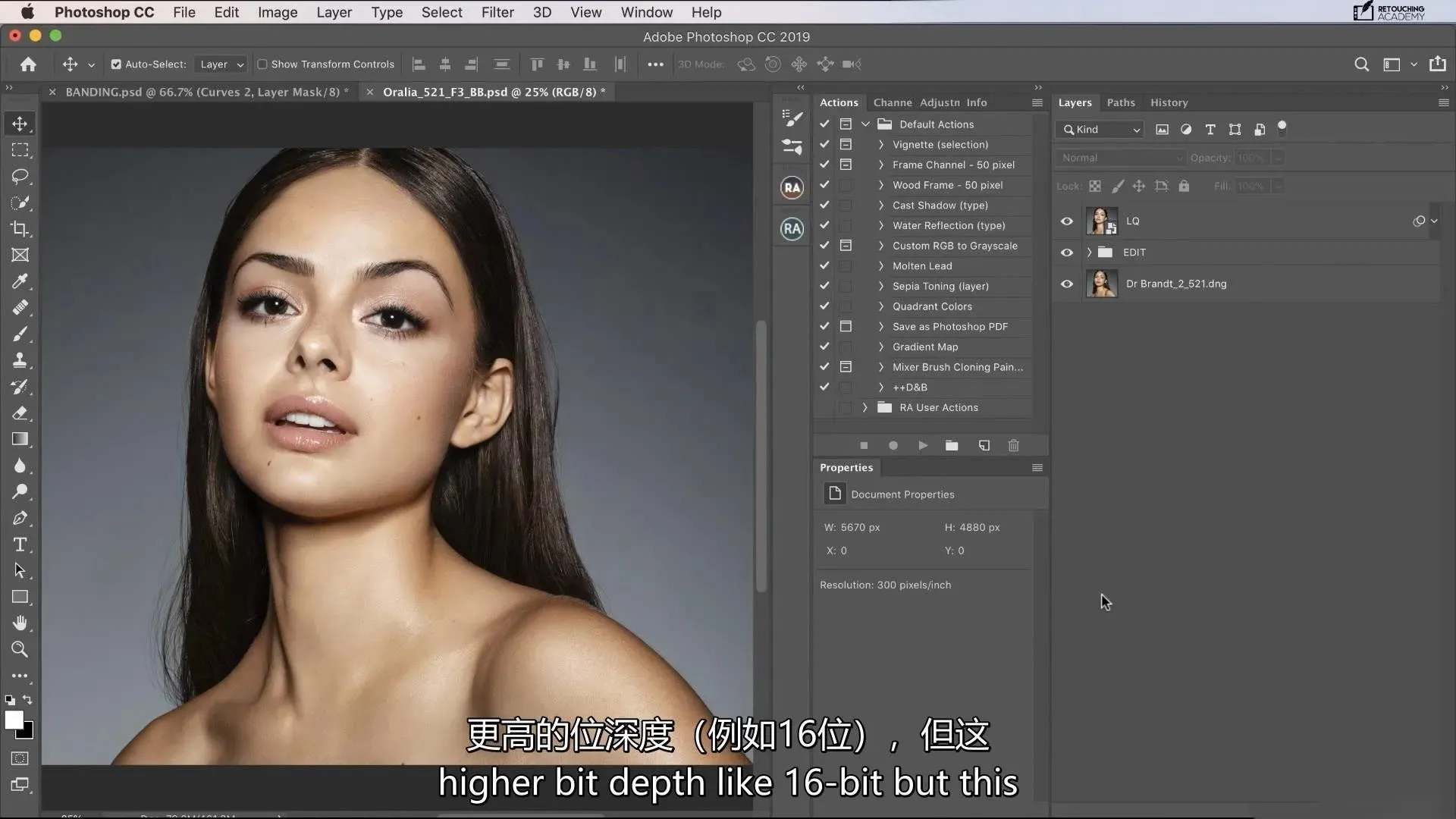Screen dimensions: 1456x819
Task: Select the Zoom tool in toolbar
Action: 20,649
